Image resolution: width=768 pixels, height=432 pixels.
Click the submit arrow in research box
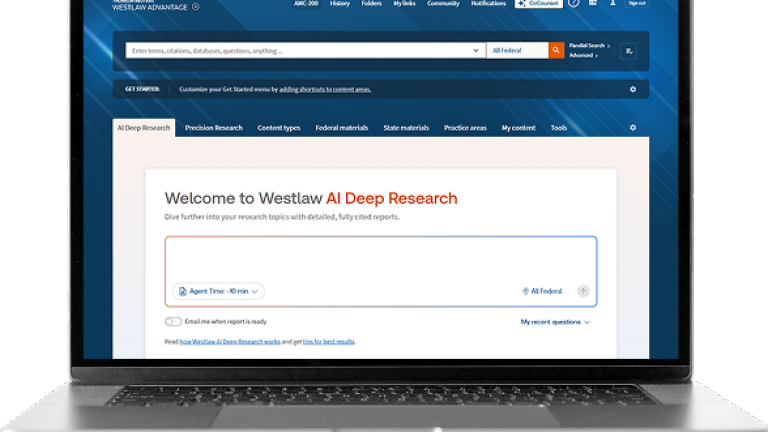(x=583, y=291)
